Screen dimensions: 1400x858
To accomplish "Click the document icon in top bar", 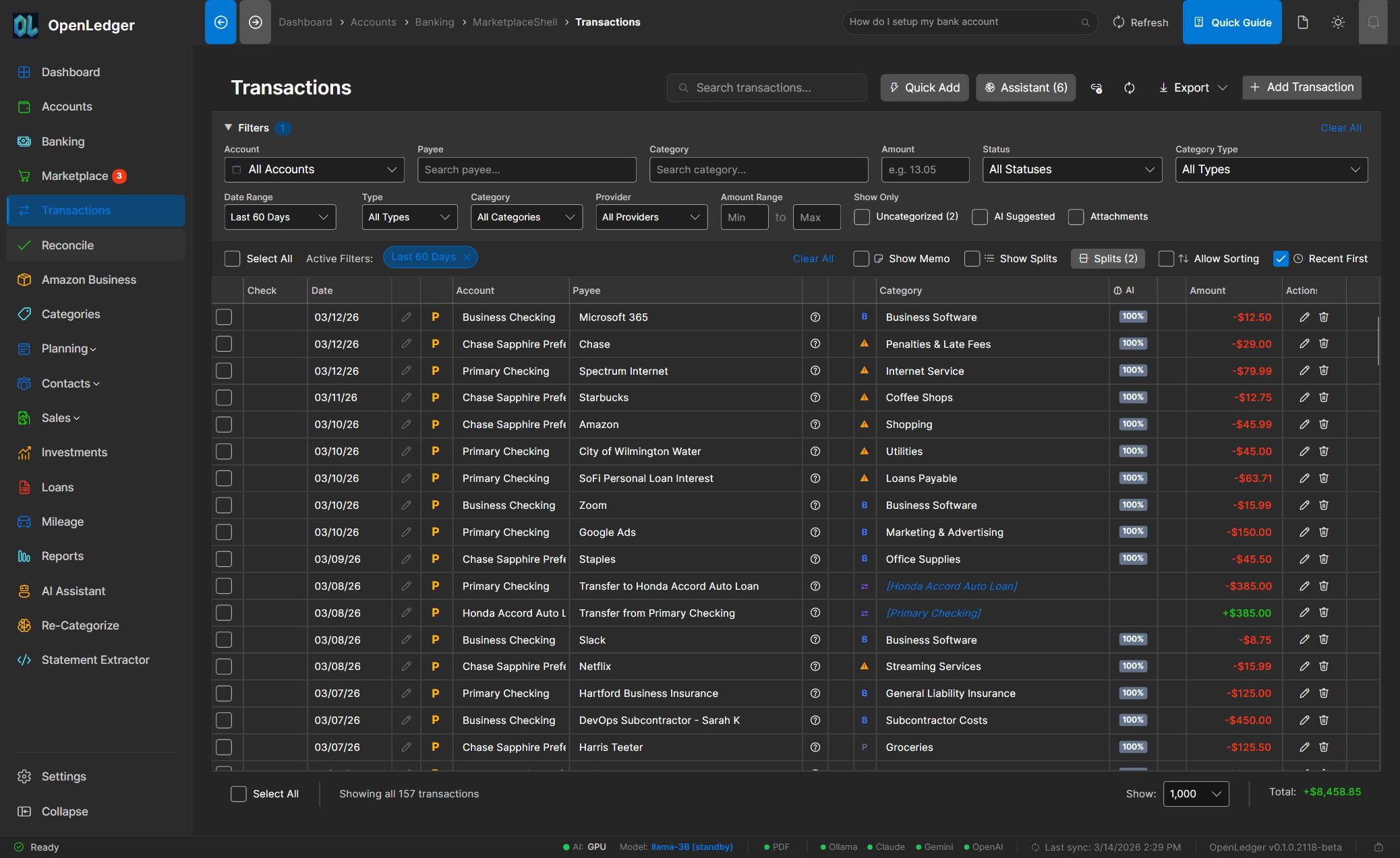I will coord(1303,22).
